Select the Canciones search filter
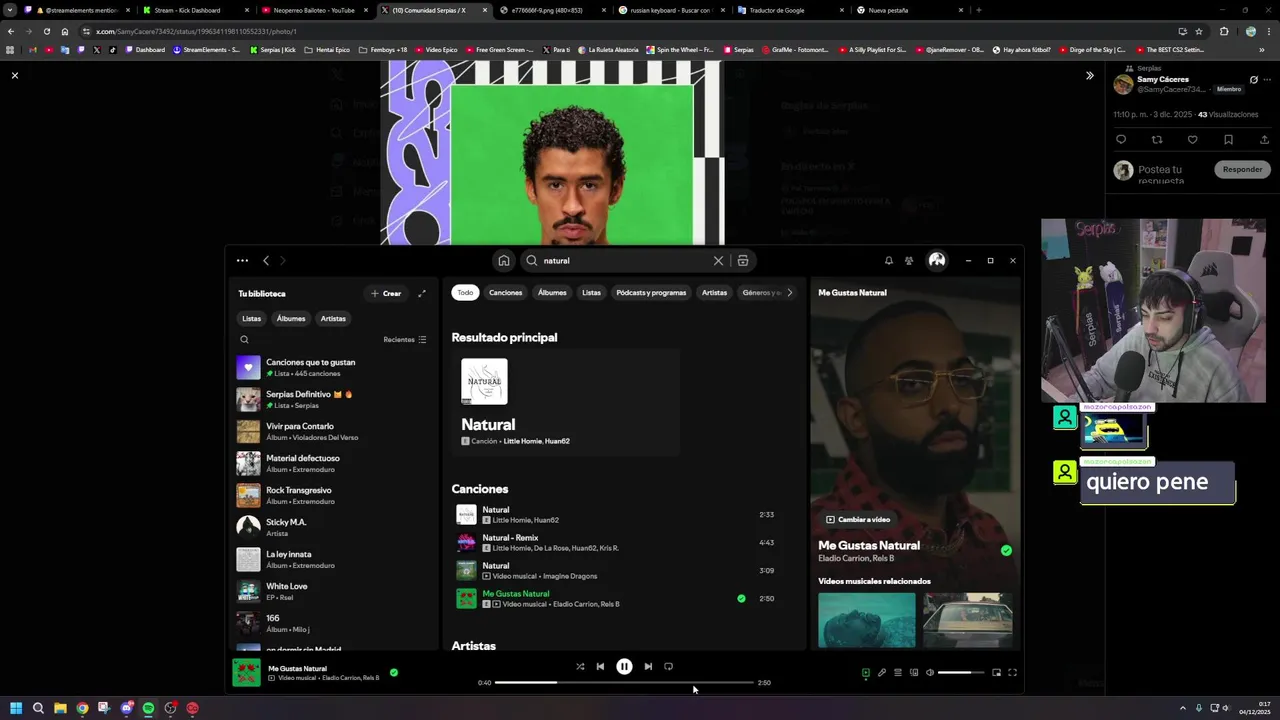Screen dimensions: 1280x720 pos(505,292)
